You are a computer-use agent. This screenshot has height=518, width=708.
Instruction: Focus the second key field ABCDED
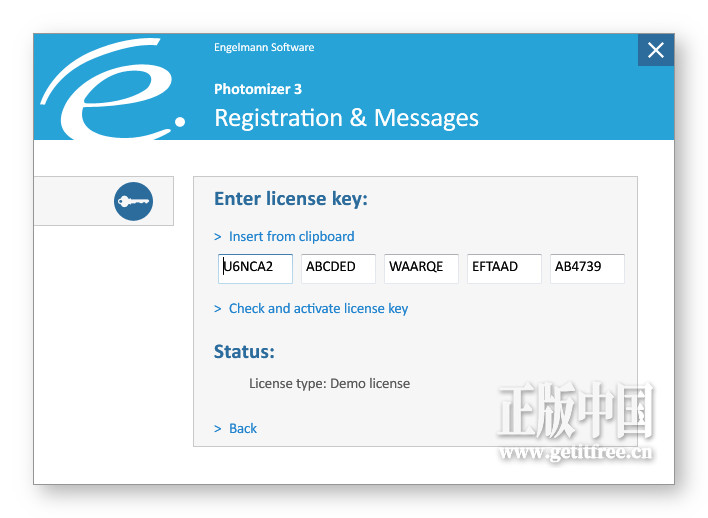(x=338, y=269)
